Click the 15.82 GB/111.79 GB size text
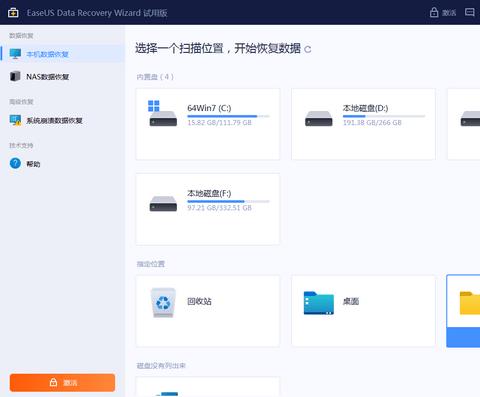This screenshot has height=397, width=480. click(219, 123)
